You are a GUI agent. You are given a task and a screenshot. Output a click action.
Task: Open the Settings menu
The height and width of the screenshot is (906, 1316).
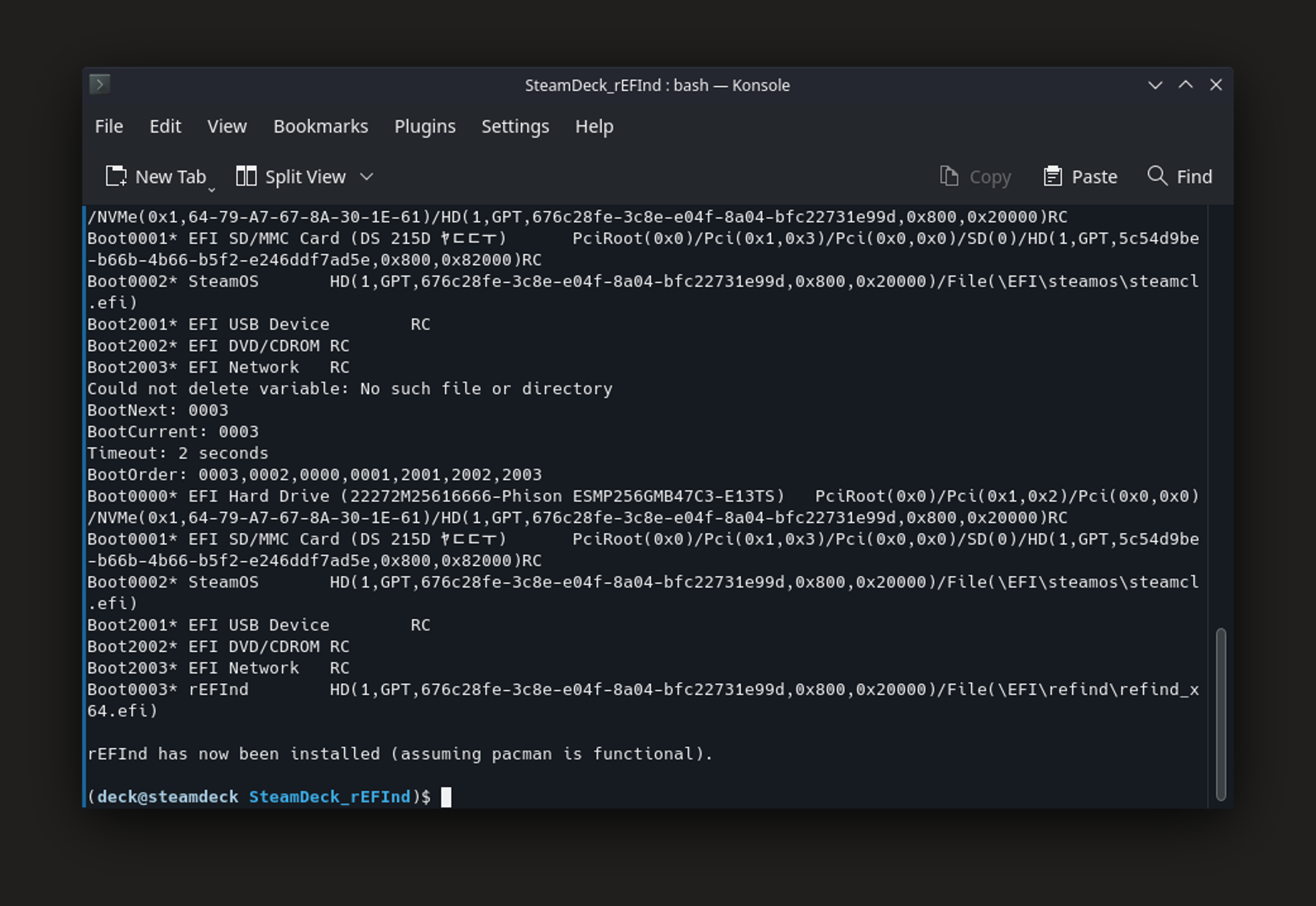[x=515, y=126]
